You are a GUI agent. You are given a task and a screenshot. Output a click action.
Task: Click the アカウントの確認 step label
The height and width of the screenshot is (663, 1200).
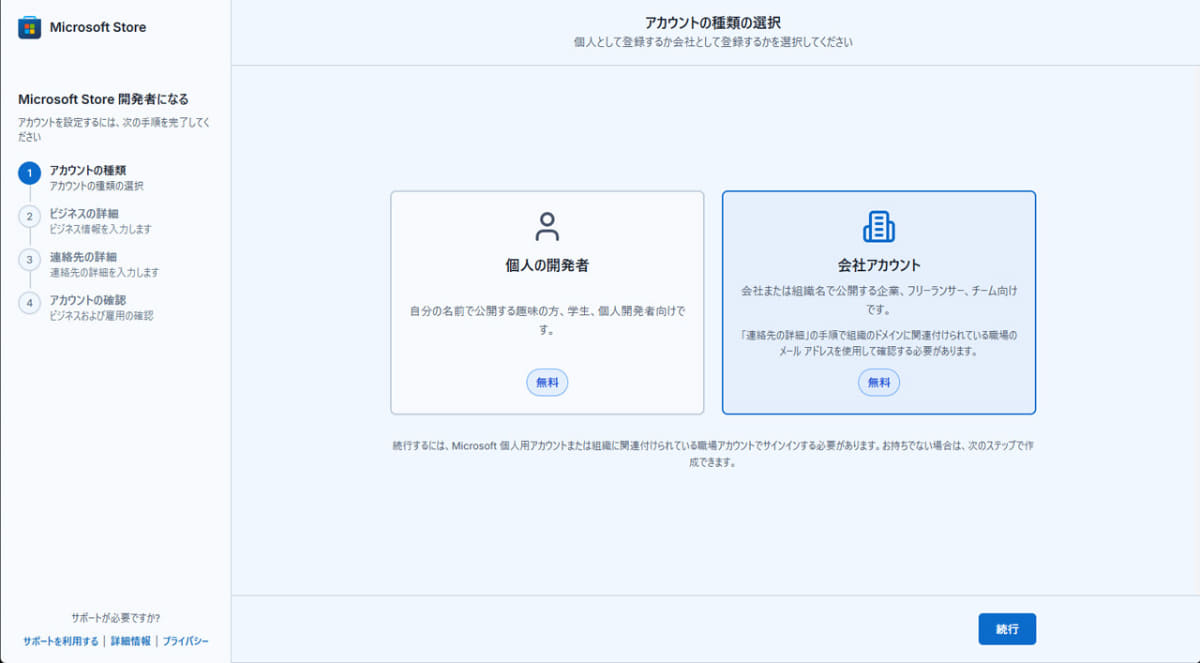pyautogui.click(x=88, y=299)
